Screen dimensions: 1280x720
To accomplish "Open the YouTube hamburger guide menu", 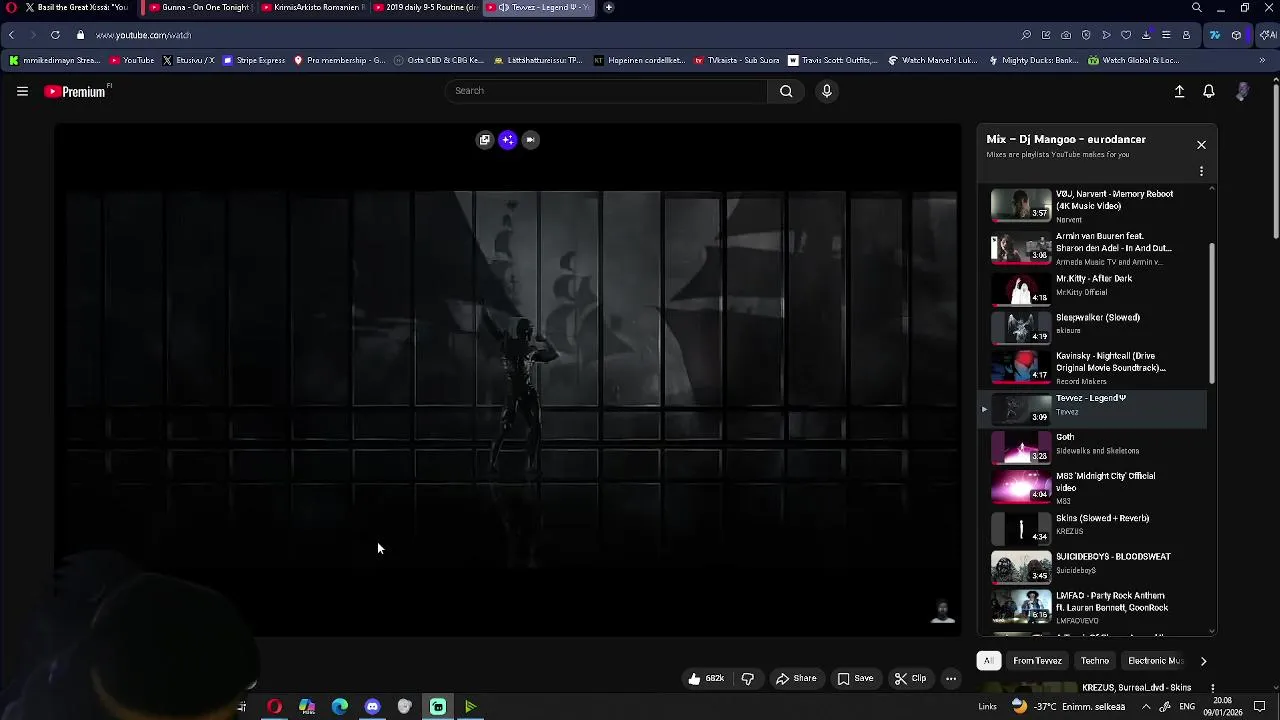I will click(22, 91).
